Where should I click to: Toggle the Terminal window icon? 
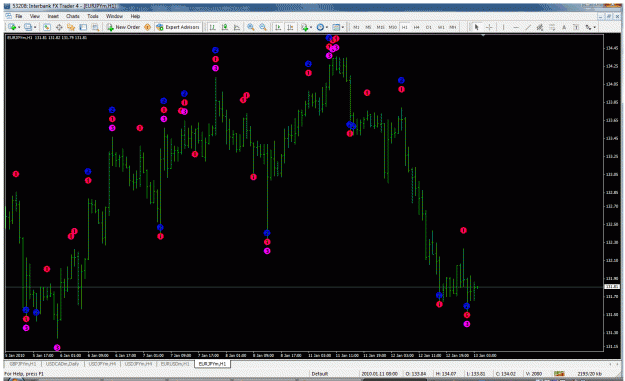(x=83, y=27)
